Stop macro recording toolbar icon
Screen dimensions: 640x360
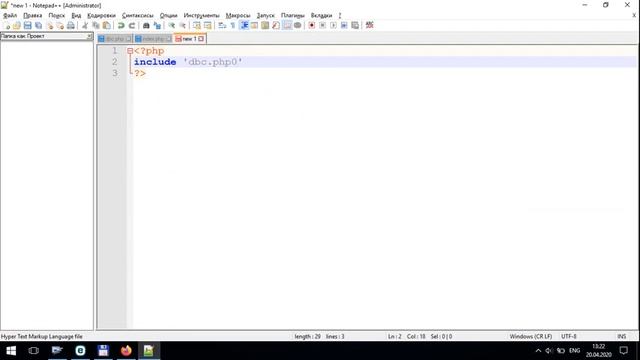(x=322, y=25)
